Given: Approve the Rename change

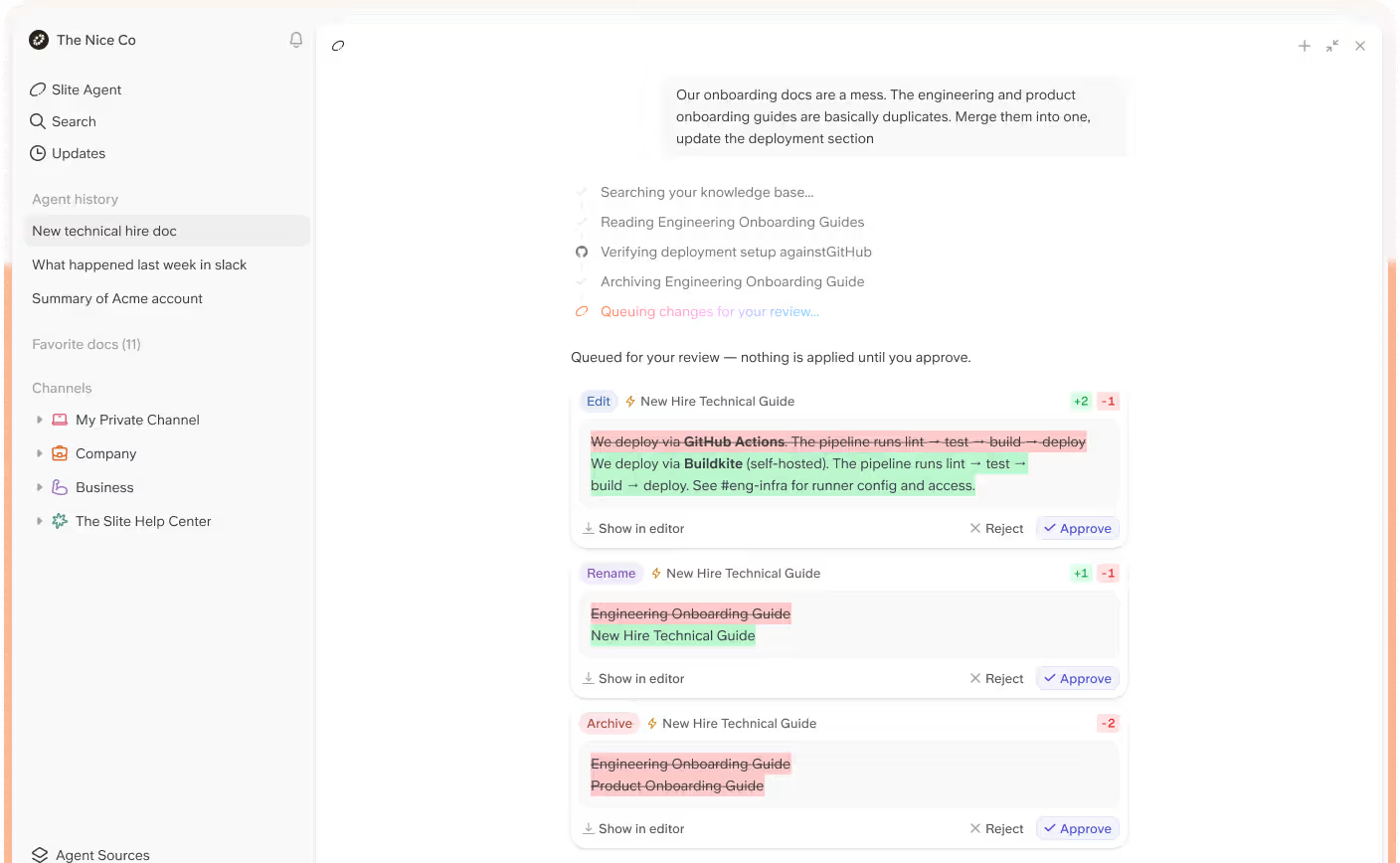Looking at the screenshot, I should (1078, 679).
